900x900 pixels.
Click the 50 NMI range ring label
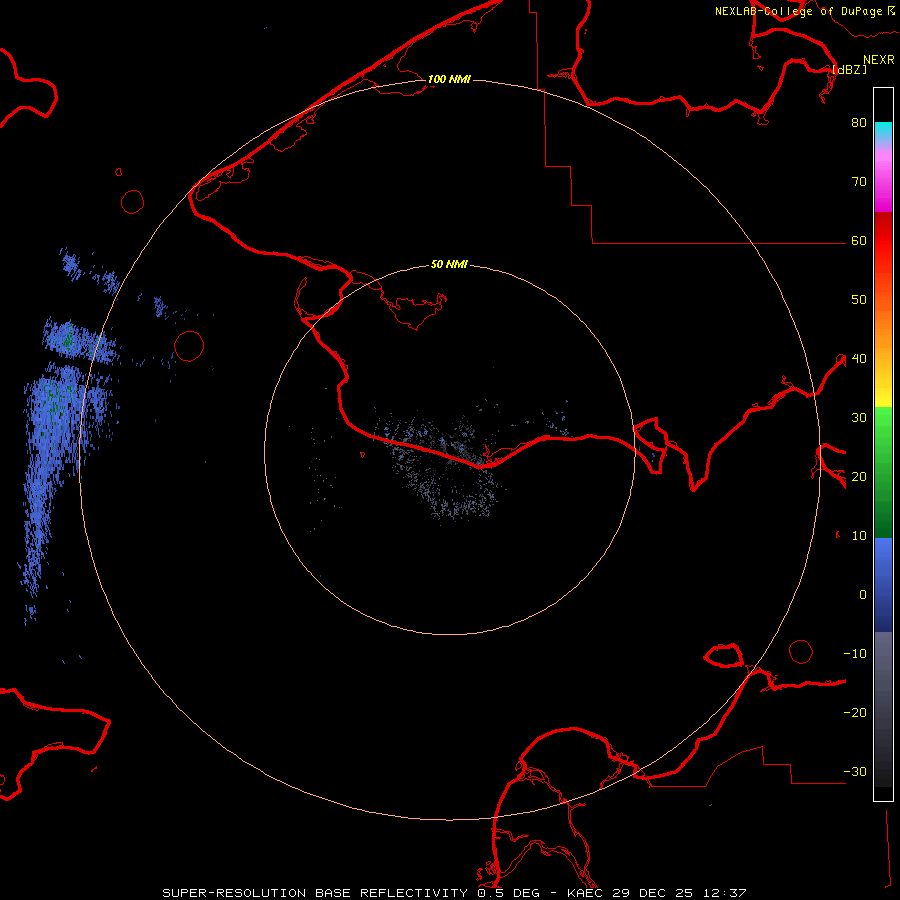[449, 264]
